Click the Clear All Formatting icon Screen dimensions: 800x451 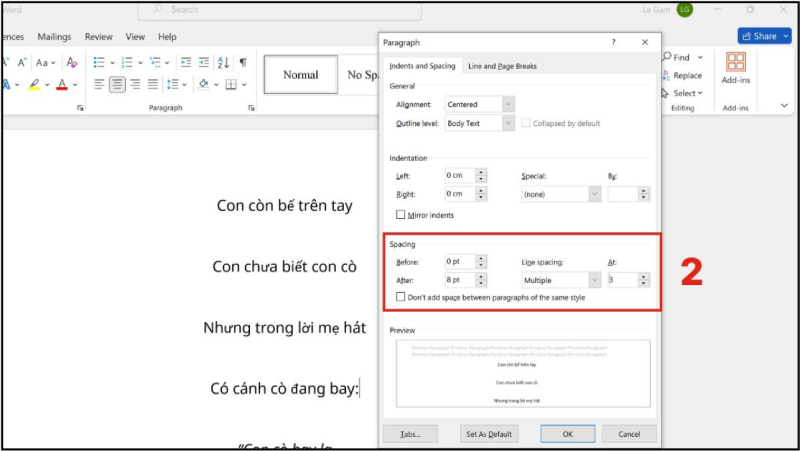pyautogui.click(x=72, y=63)
